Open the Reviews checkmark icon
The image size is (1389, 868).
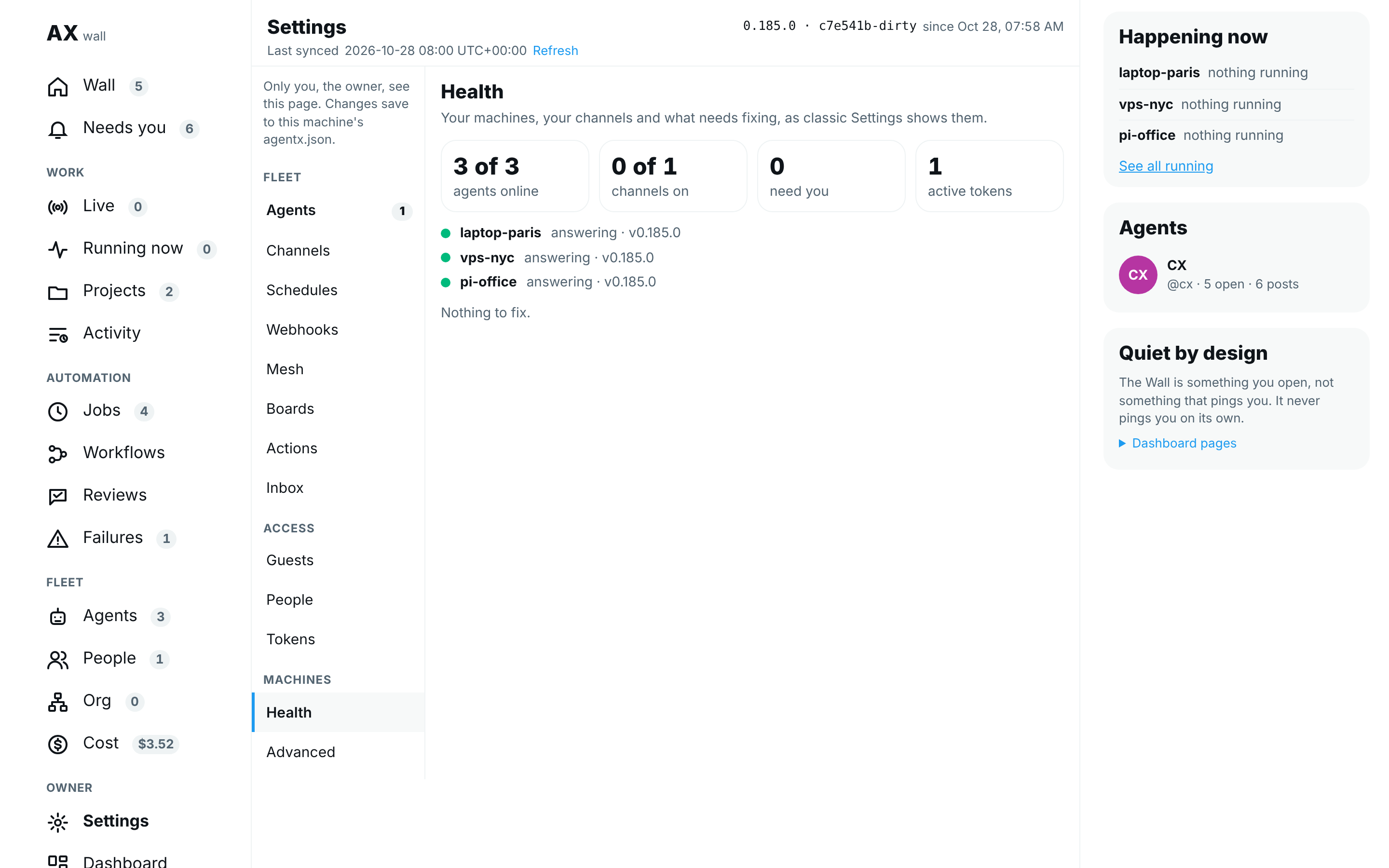58,496
